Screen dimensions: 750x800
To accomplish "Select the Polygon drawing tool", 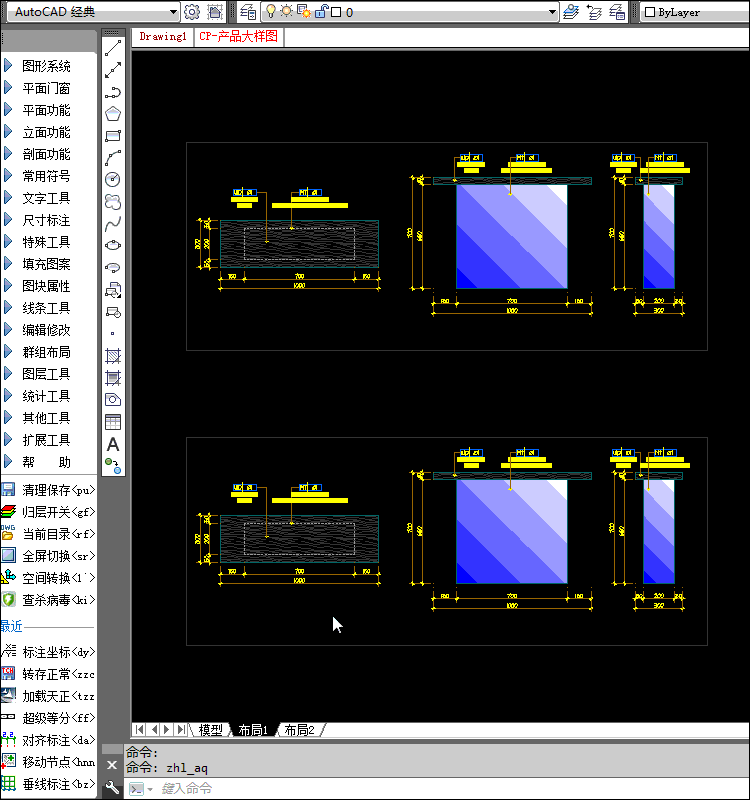I will coord(113,113).
